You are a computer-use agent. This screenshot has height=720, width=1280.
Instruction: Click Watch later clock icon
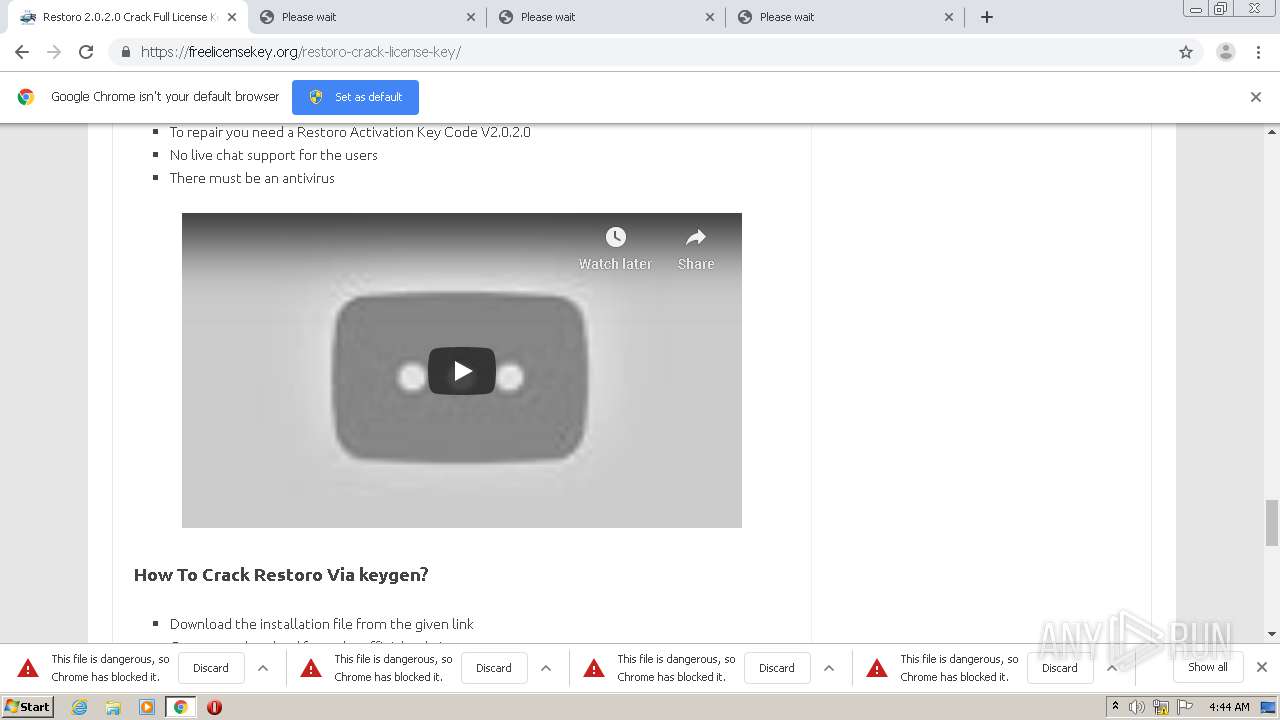[615, 237]
